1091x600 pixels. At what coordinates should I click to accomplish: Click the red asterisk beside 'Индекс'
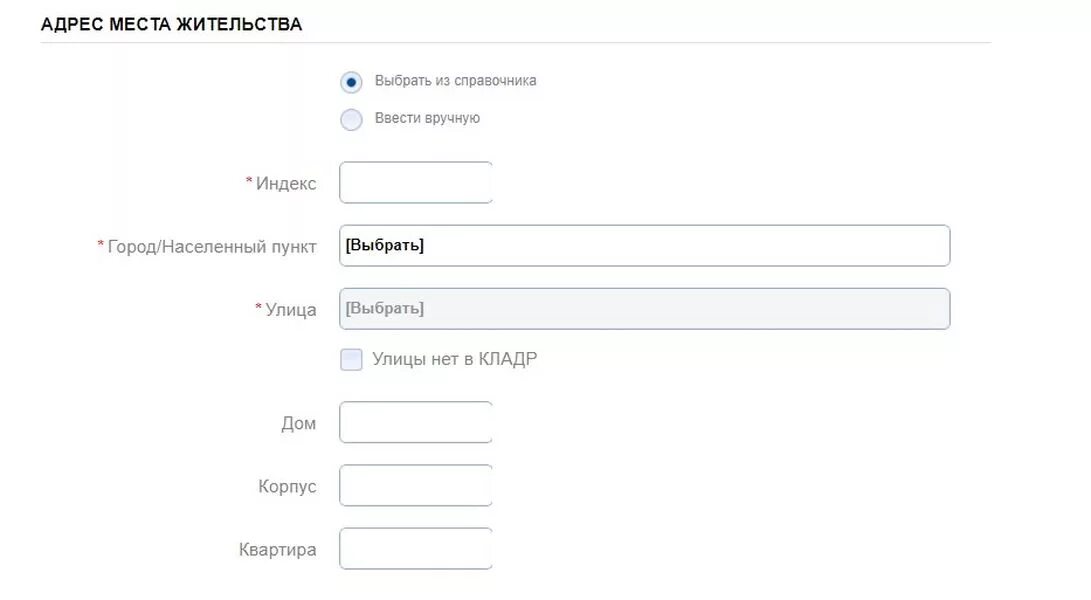point(249,181)
